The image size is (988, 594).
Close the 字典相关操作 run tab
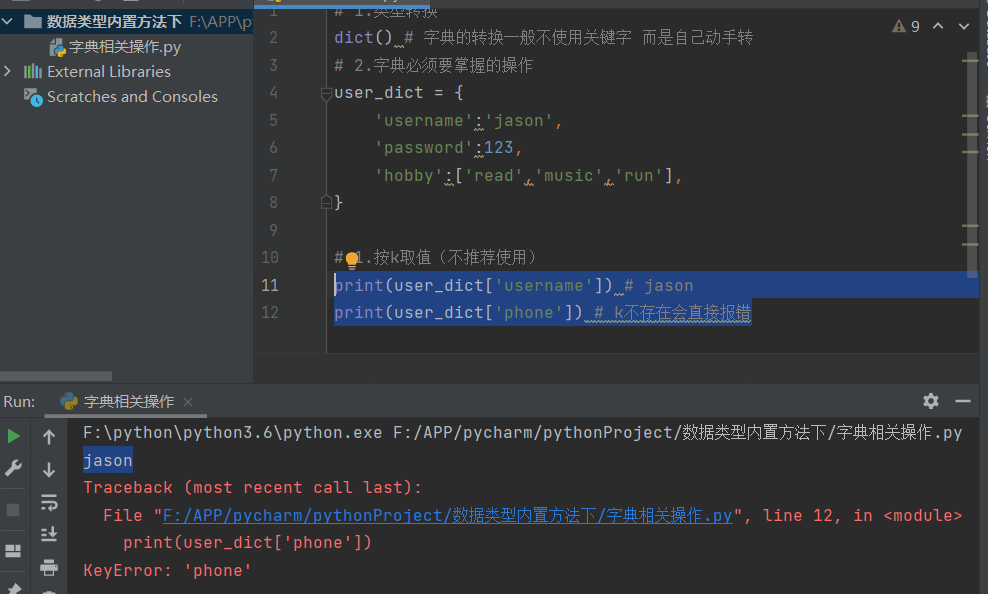[x=188, y=401]
